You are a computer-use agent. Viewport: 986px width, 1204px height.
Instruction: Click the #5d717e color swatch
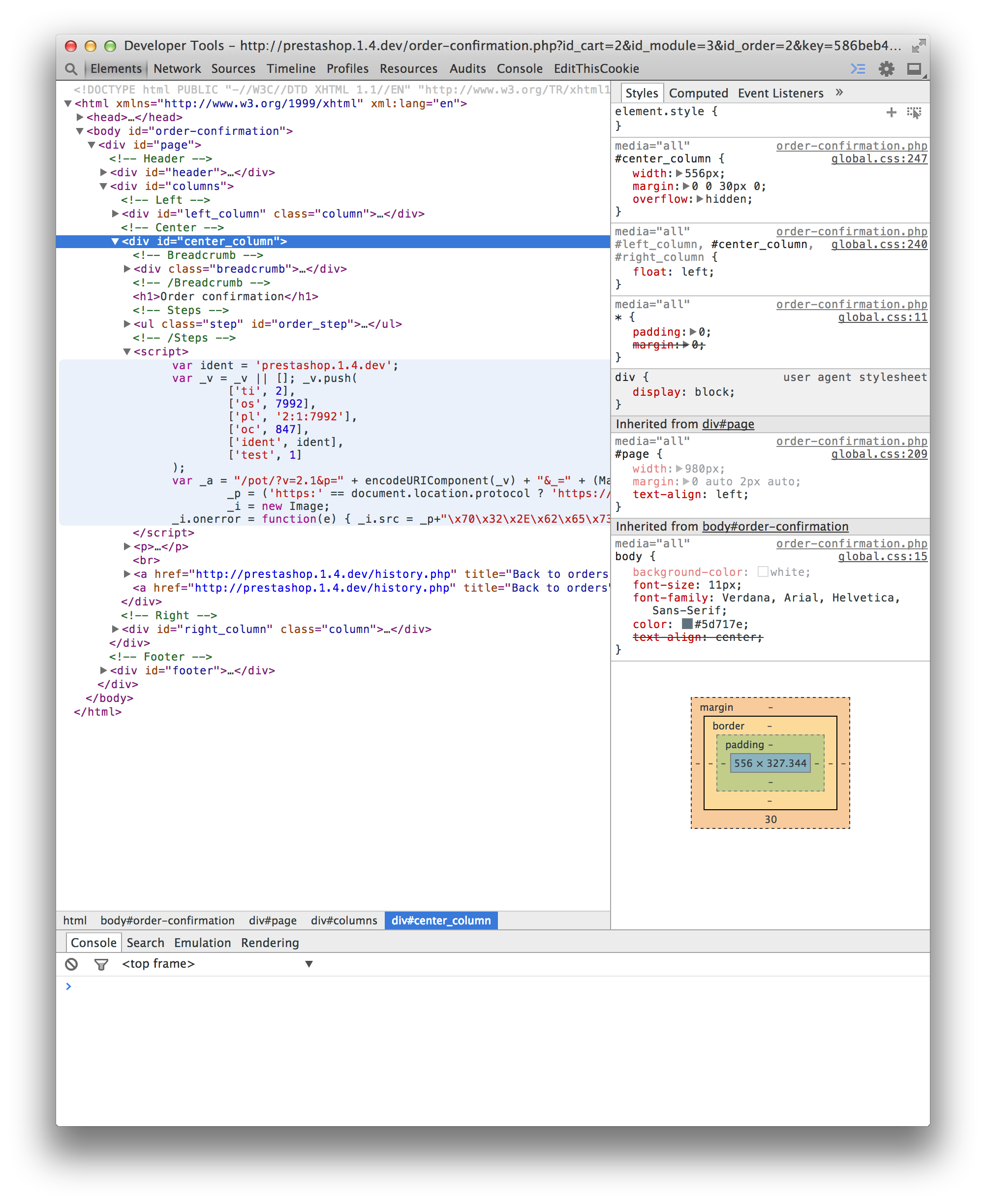687,624
